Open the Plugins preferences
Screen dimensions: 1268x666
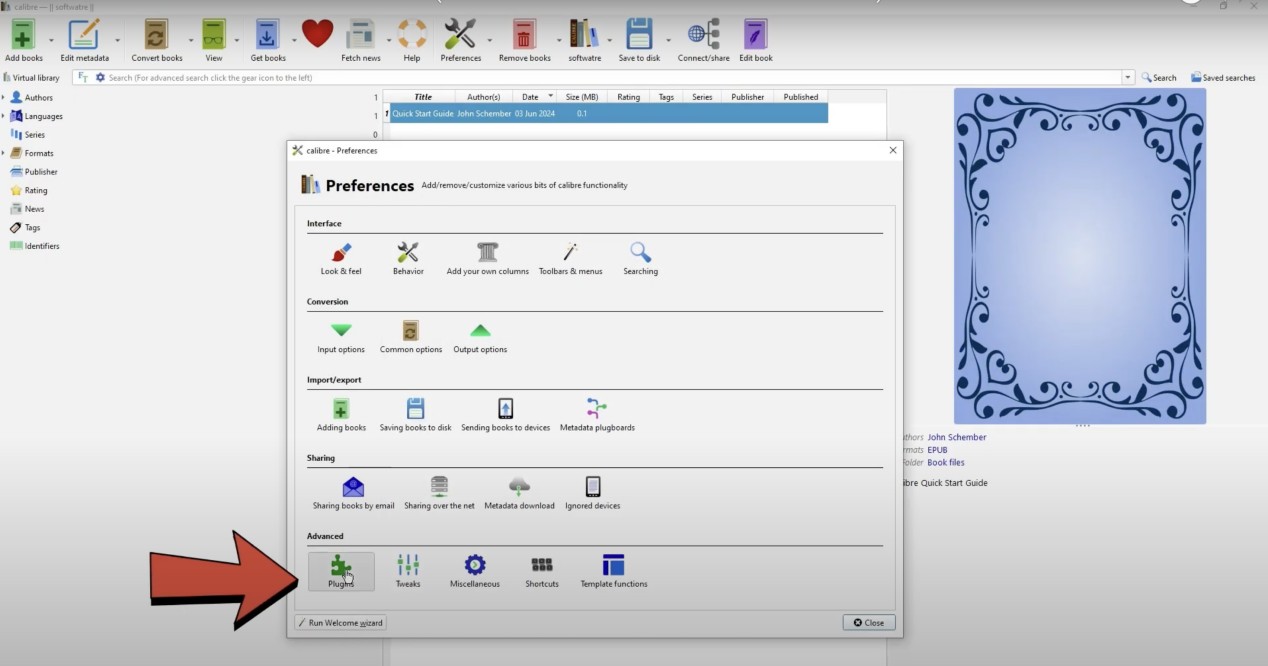pyautogui.click(x=341, y=571)
